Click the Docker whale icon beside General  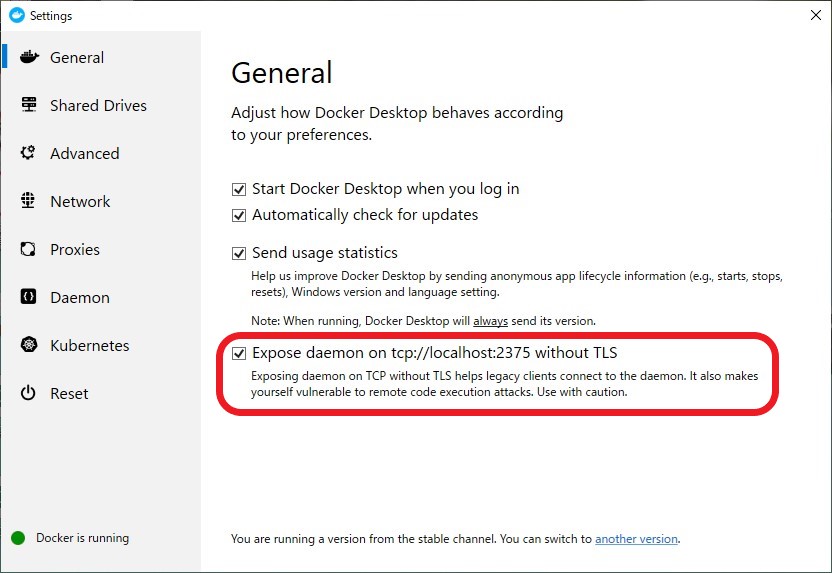click(29, 57)
